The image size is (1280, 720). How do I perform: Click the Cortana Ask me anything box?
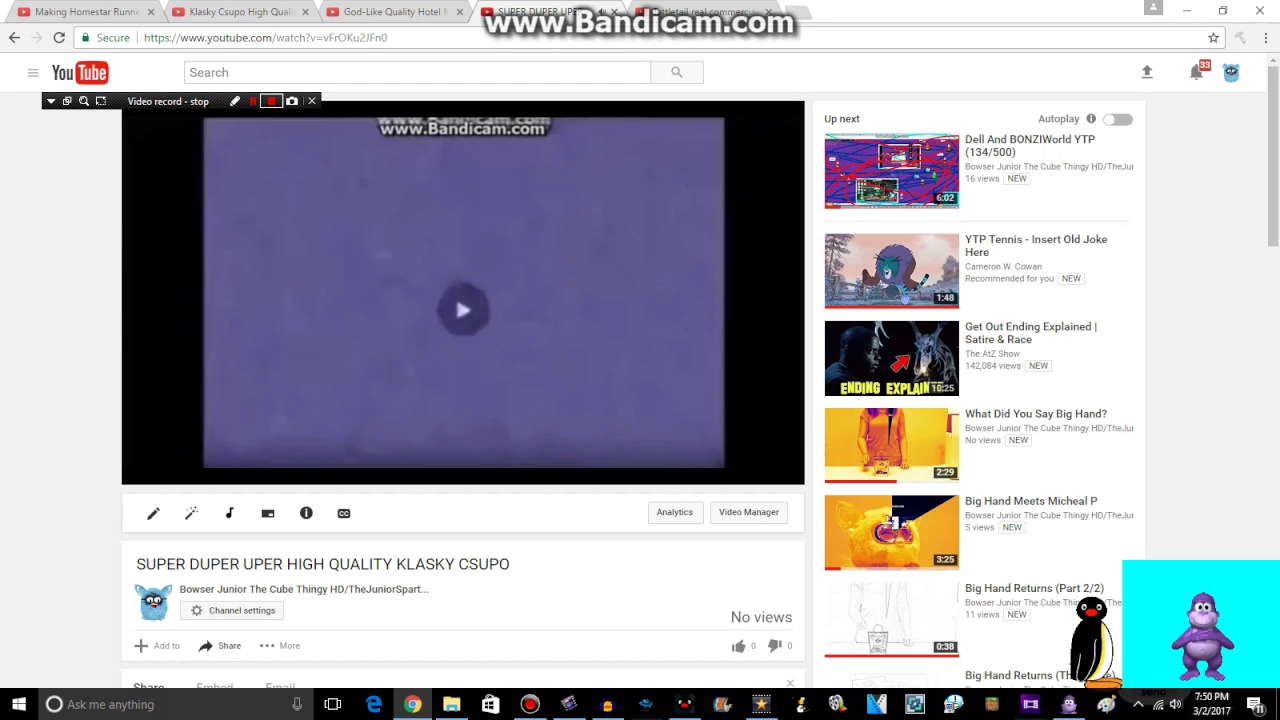[176, 704]
